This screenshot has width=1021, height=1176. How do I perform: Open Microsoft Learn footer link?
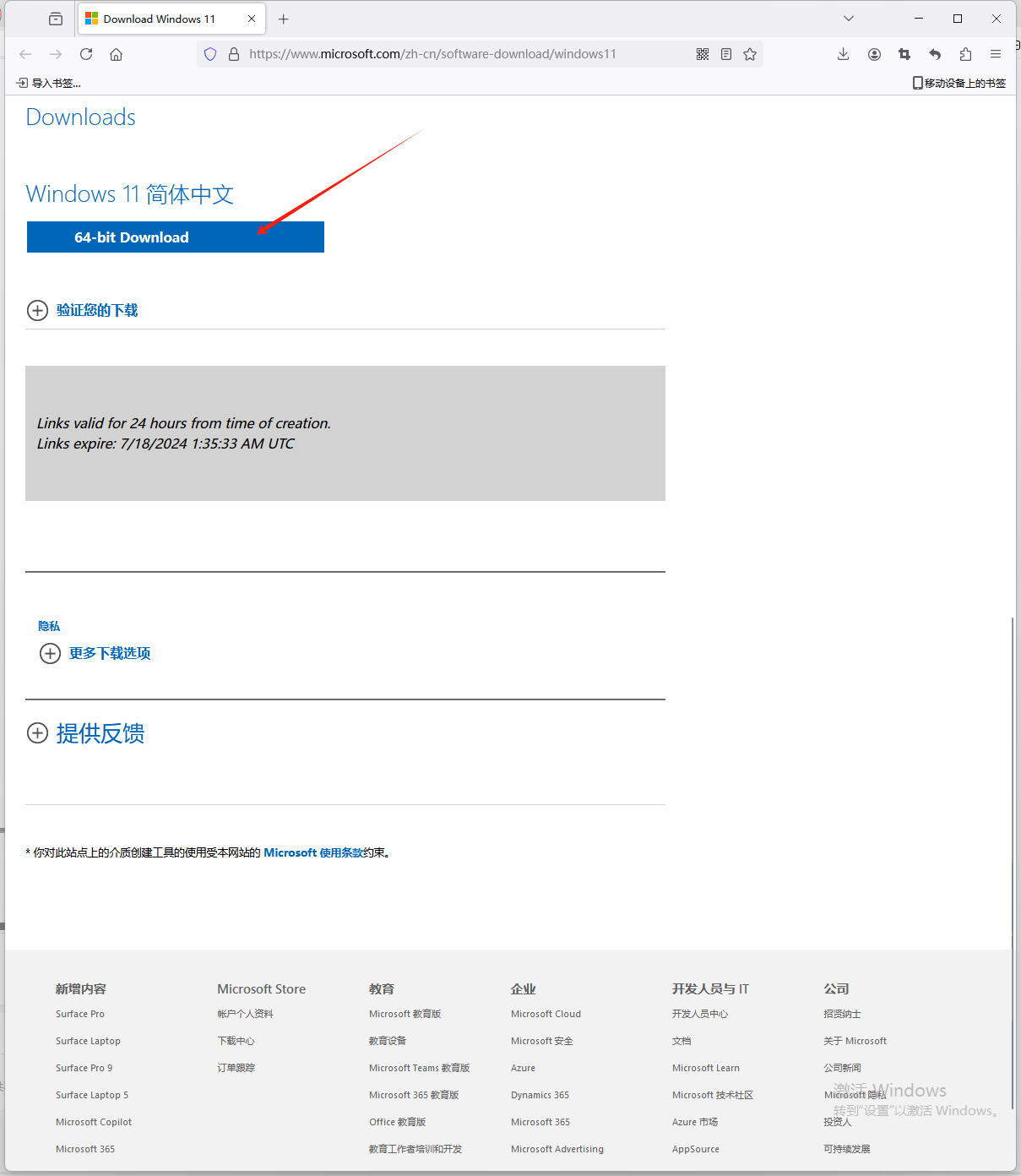pyautogui.click(x=706, y=1068)
